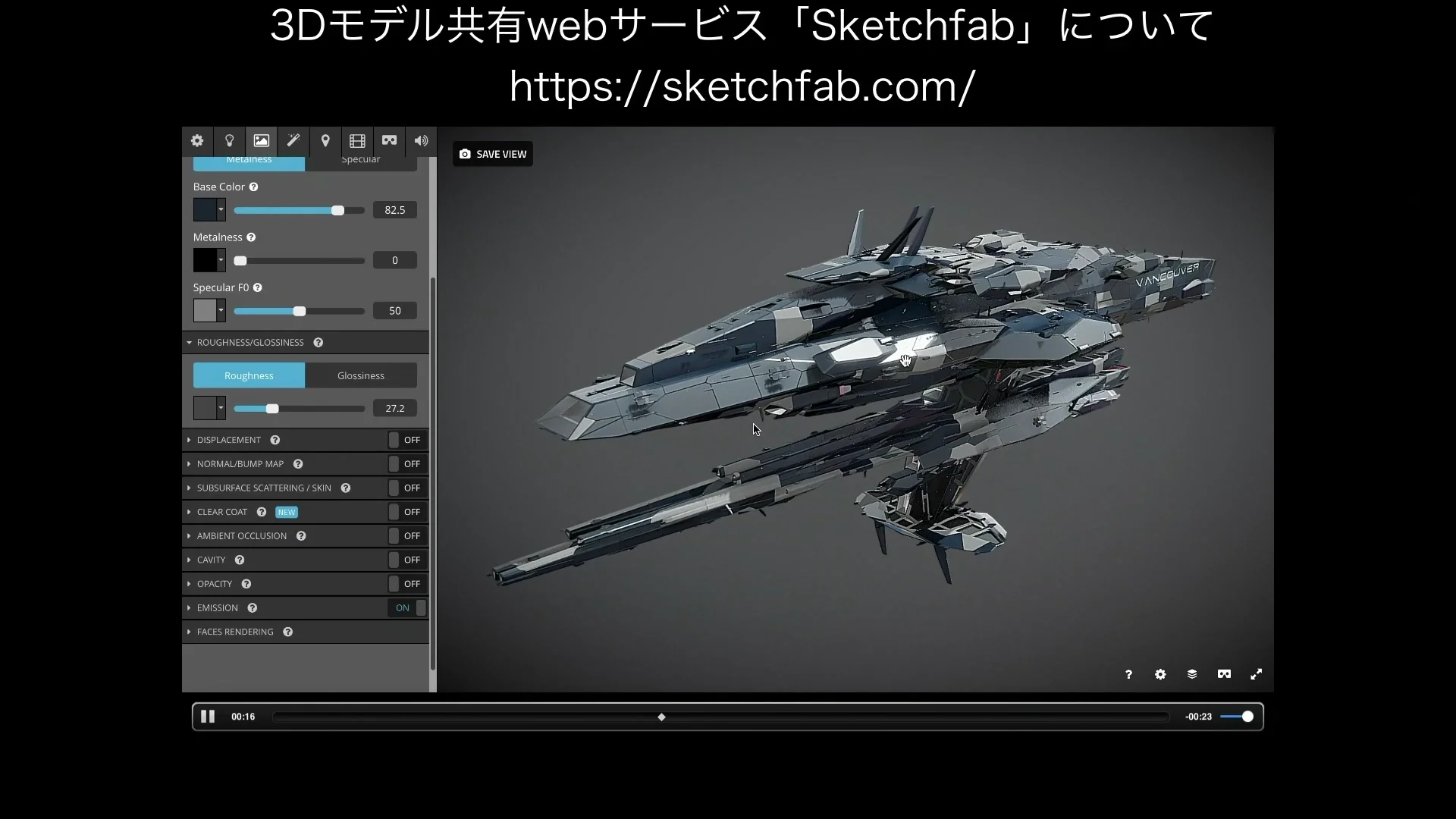Click the Clear Coat help icon
Image resolution: width=1456 pixels, height=819 pixels.
click(262, 512)
